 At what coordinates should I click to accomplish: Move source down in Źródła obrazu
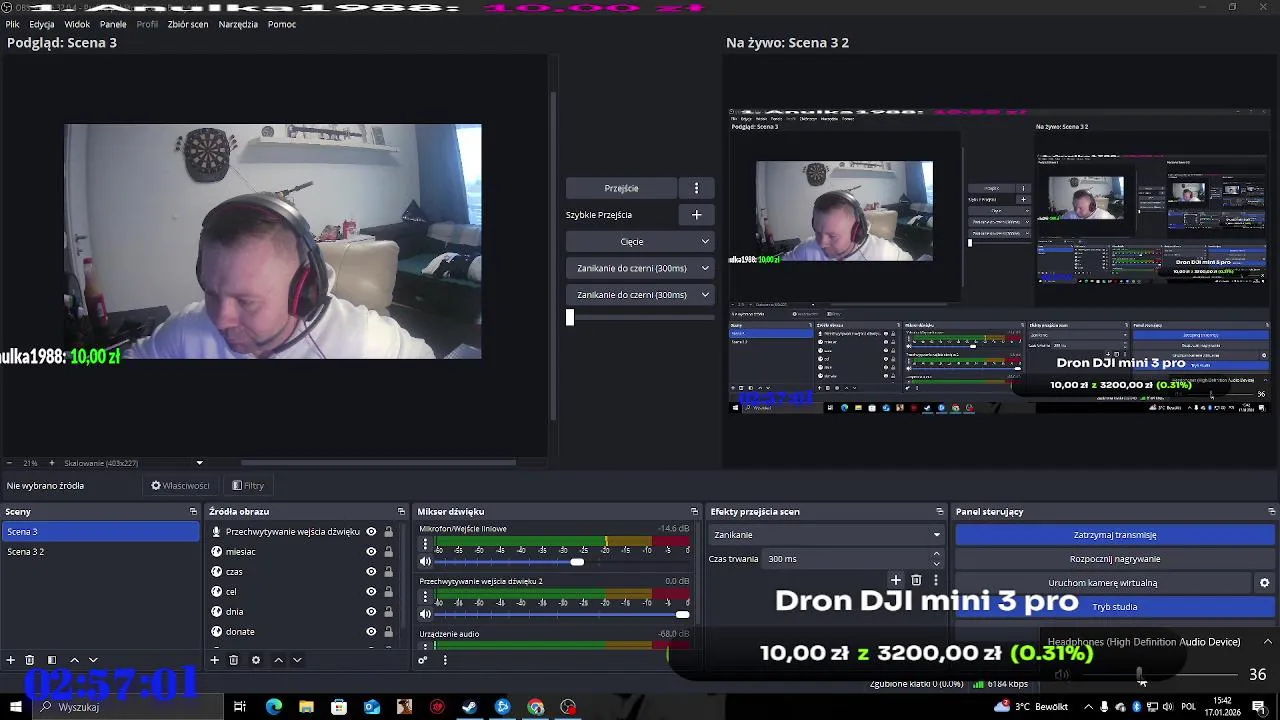point(297,660)
